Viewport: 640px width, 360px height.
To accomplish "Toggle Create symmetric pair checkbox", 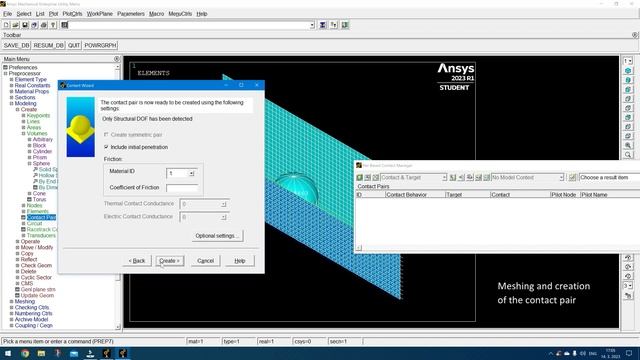I will (107, 135).
